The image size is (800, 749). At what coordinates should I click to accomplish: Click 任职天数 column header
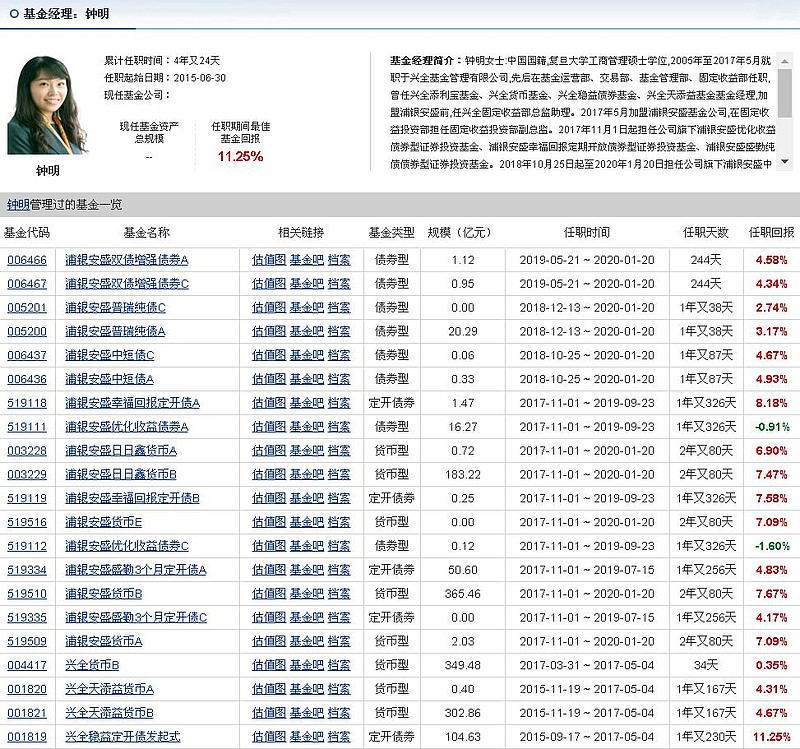(x=706, y=233)
